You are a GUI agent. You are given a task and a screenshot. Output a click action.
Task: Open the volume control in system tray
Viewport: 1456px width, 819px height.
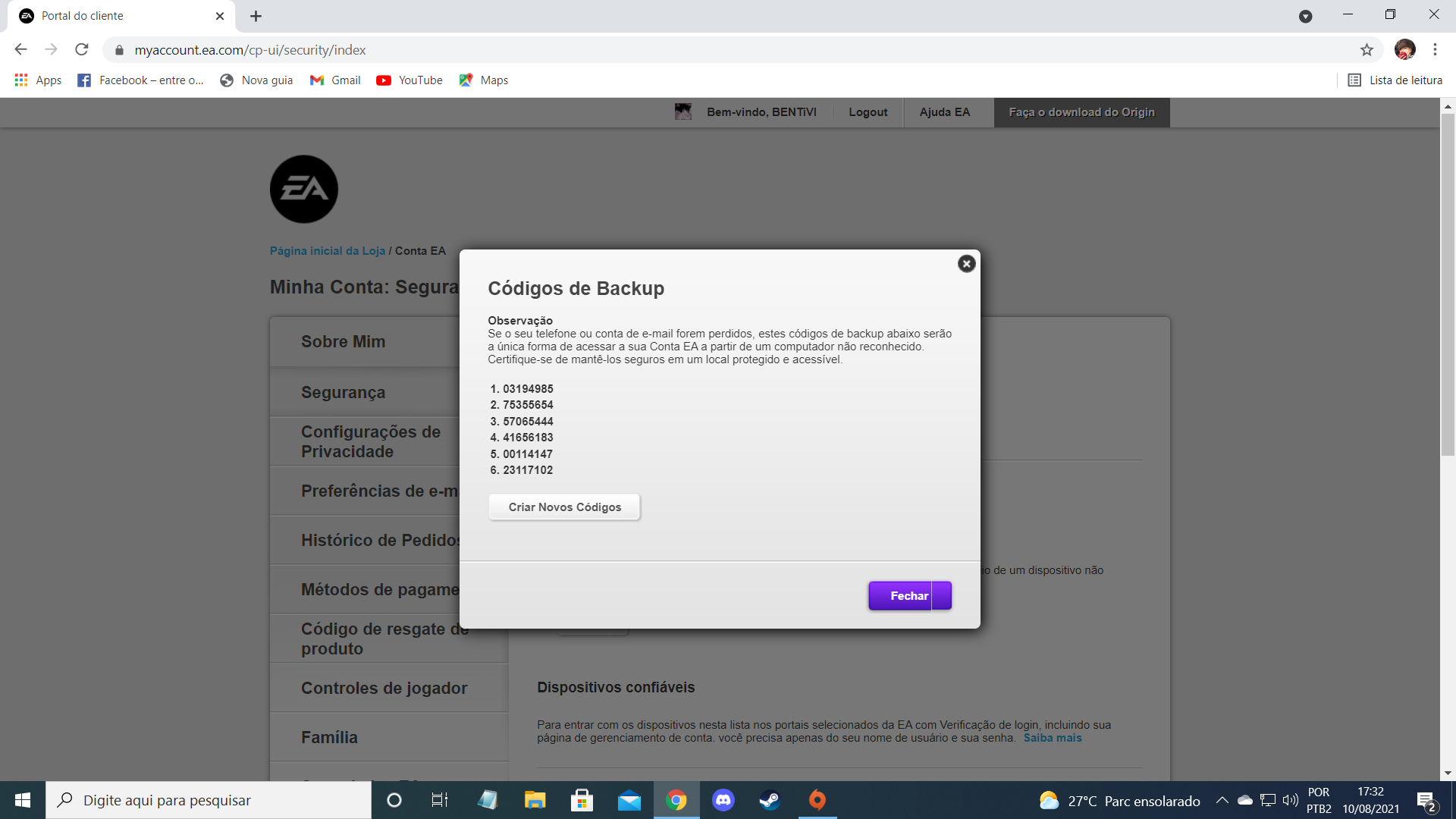pyautogui.click(x=1290, y=800)
